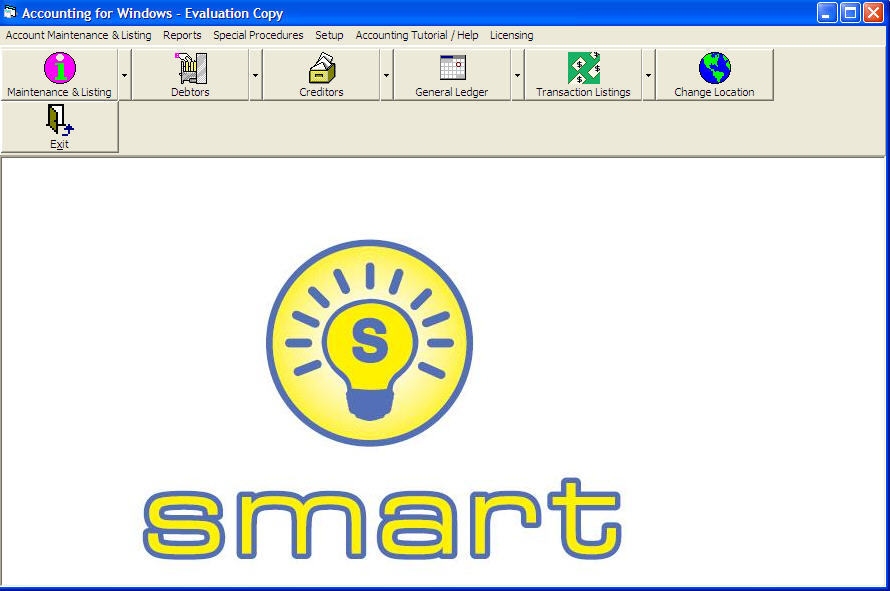This screenshot has height=591, width=890.
Task: Click the application icon in the title bar
Action: [x=10, y=12]
